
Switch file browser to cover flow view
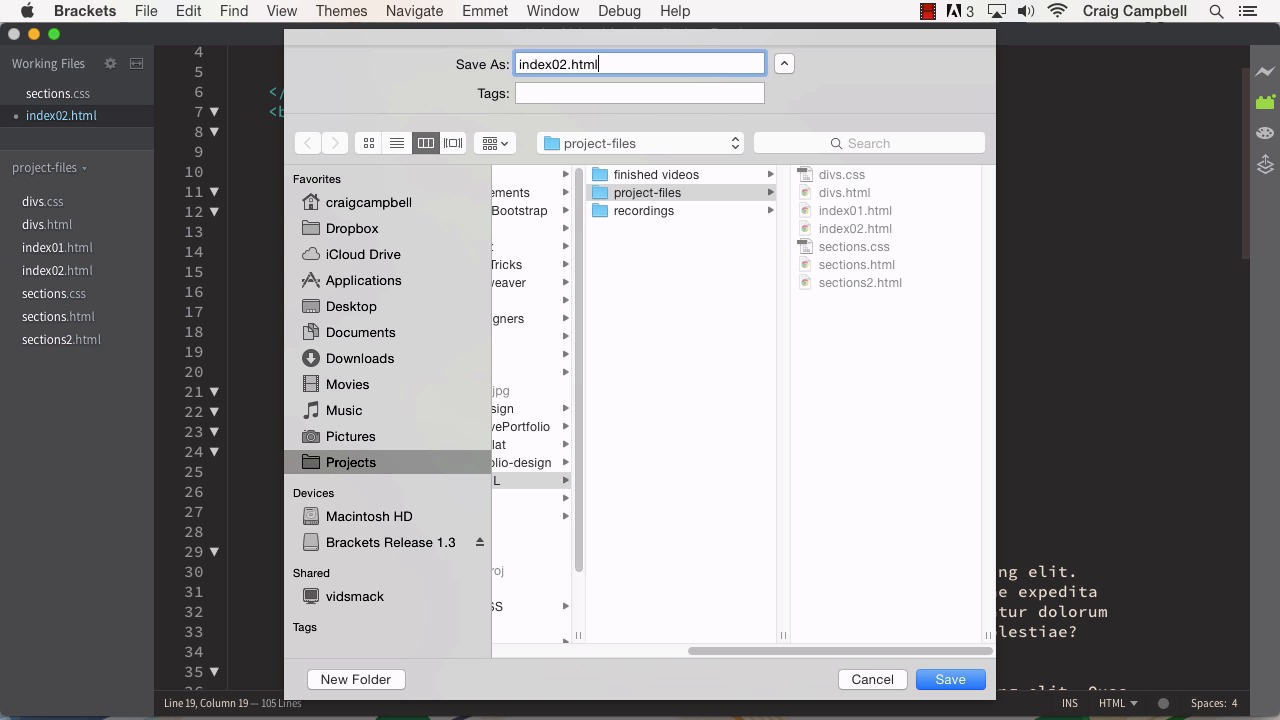(453, 143)
